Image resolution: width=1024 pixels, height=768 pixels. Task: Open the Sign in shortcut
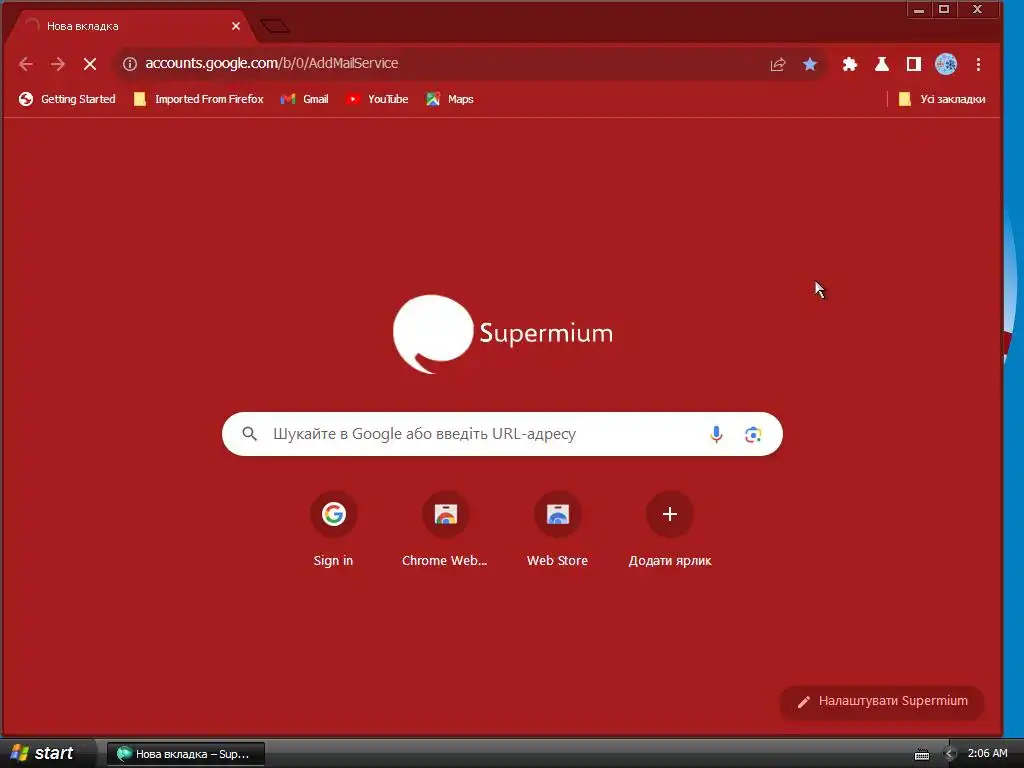pyautogui.click(x=333, y=529)
